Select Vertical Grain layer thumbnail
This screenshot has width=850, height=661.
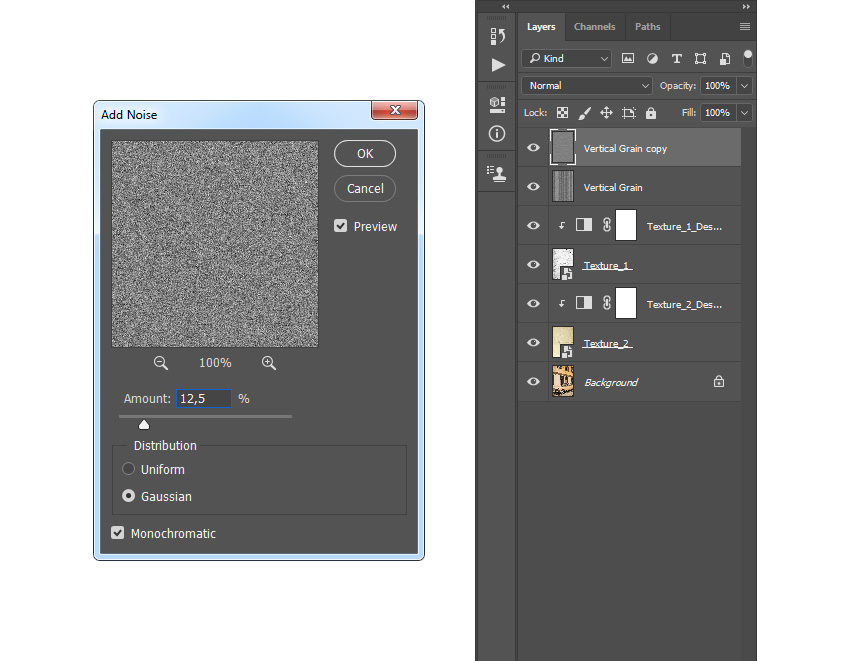pyautogui.click(x=563, y=186)
